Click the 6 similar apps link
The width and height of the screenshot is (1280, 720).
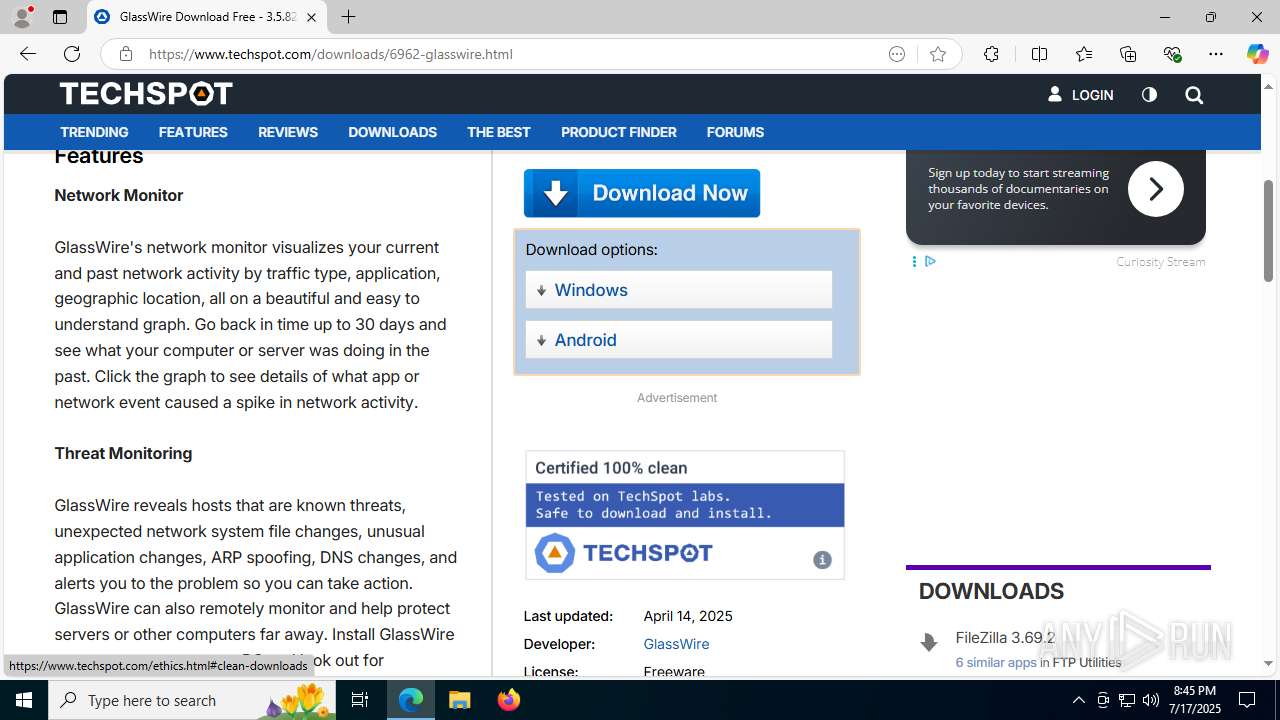tap(996, 662)
